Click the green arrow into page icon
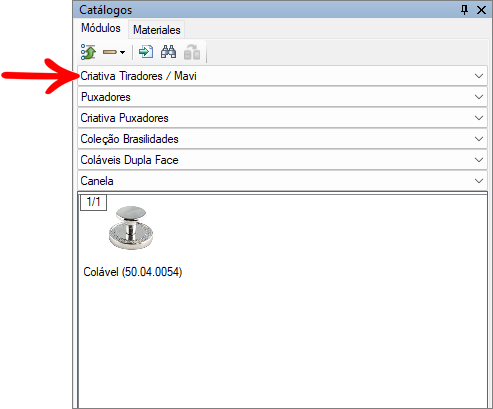This screenshot has width=493, height=409. click(146, 52)
